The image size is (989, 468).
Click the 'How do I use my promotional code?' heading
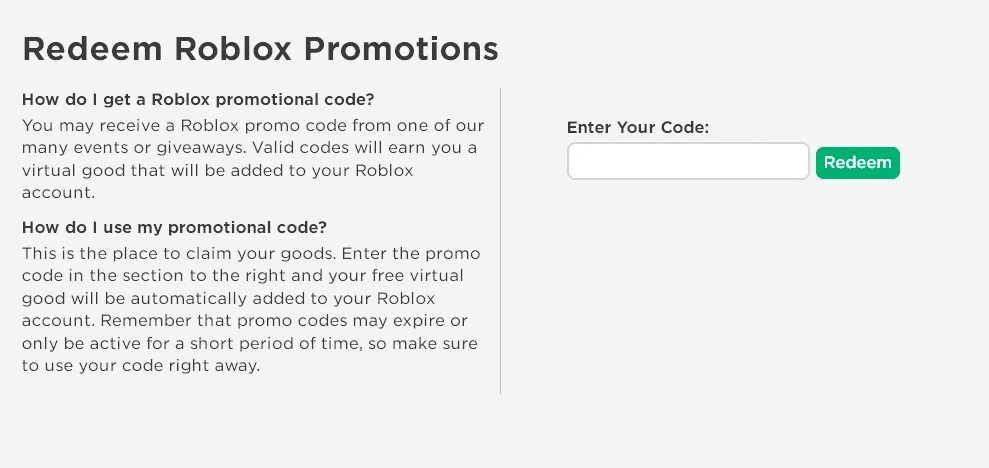(174, 227)
